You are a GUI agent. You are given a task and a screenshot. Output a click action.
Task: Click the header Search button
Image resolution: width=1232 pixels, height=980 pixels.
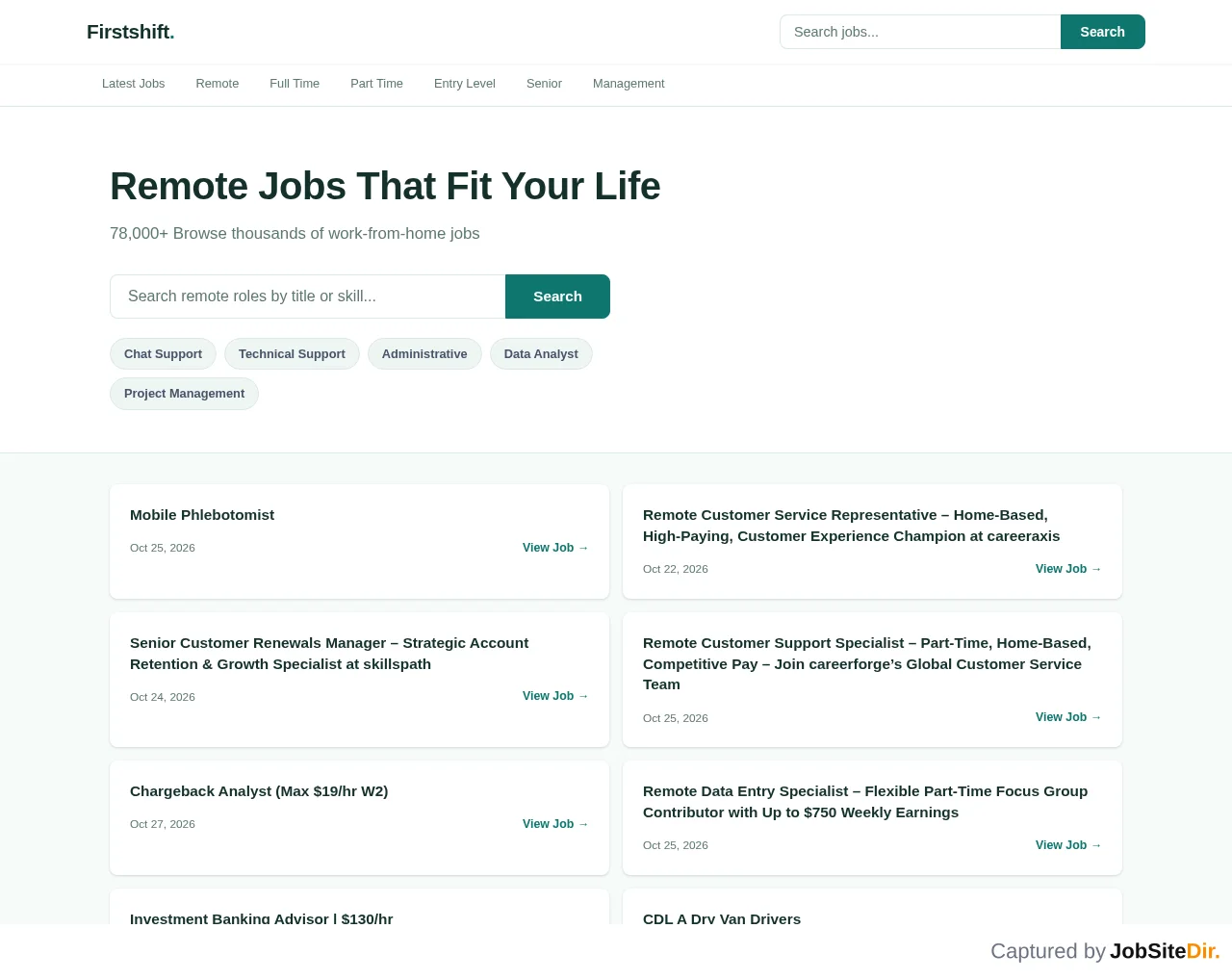point(1103,32)
